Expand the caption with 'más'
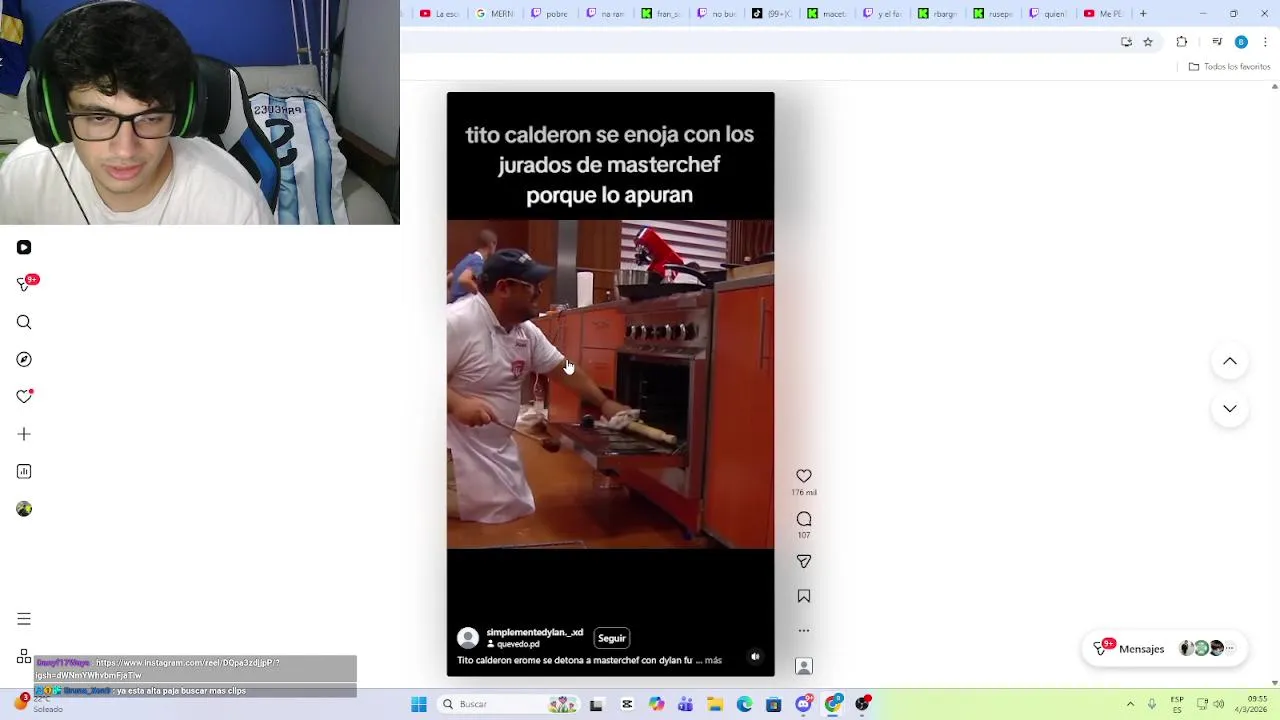This screenshot has height=720, width=1280. 713,660
